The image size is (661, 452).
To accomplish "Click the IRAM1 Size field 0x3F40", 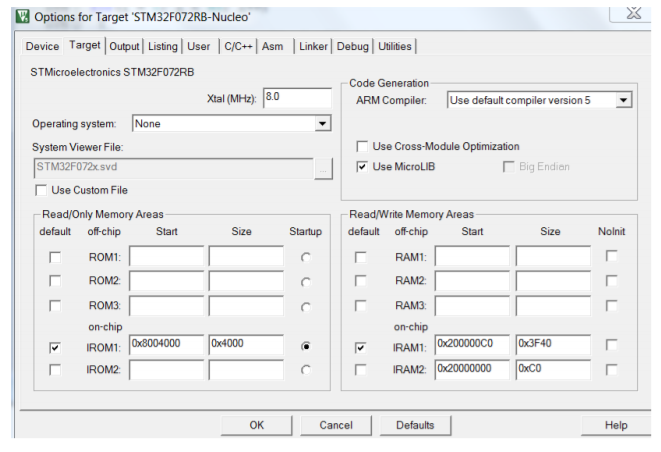I will tap(553, 344).
